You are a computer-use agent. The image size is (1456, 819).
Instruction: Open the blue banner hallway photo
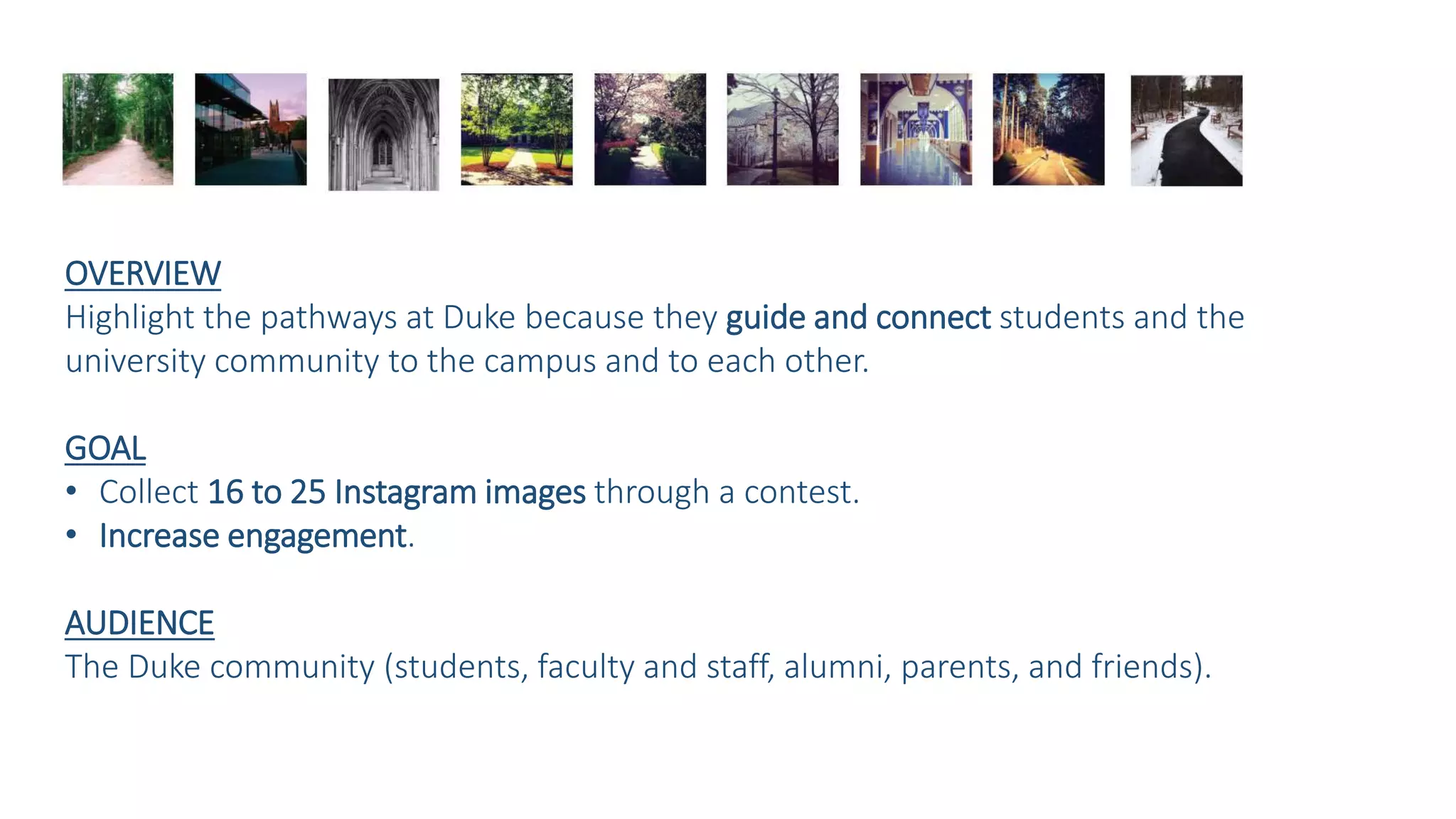(916, 129)
